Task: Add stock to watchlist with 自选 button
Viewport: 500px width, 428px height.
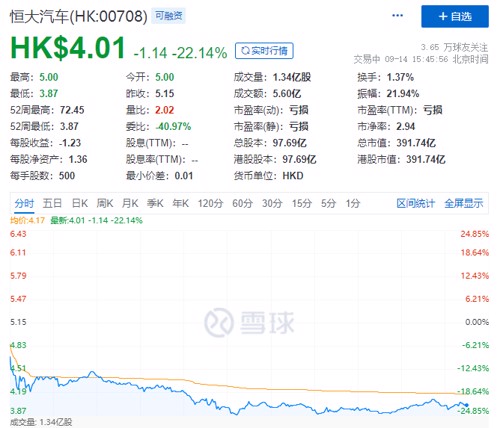Action: tap(455, 16)
